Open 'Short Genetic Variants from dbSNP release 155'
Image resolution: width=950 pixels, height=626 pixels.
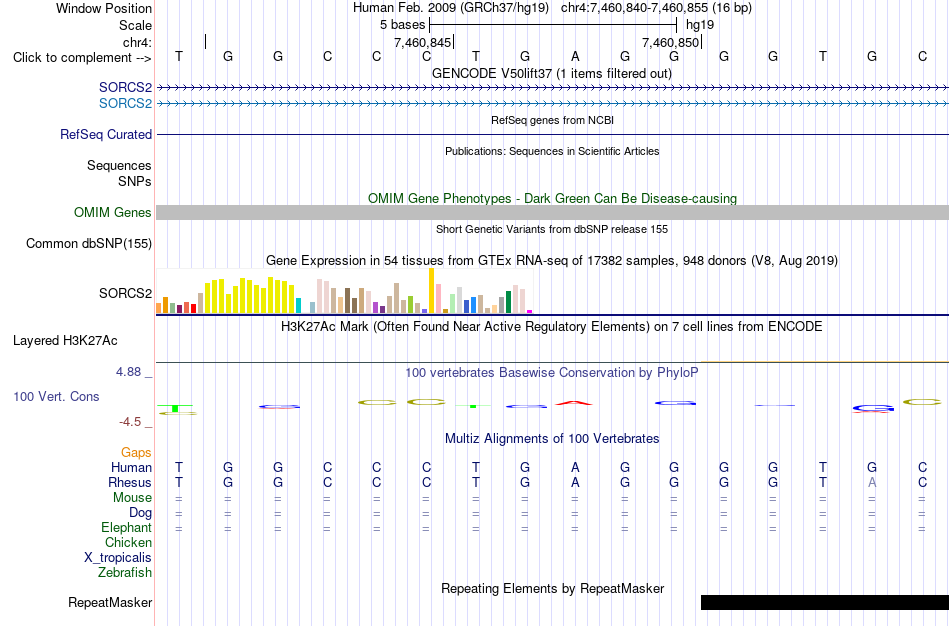552,229
